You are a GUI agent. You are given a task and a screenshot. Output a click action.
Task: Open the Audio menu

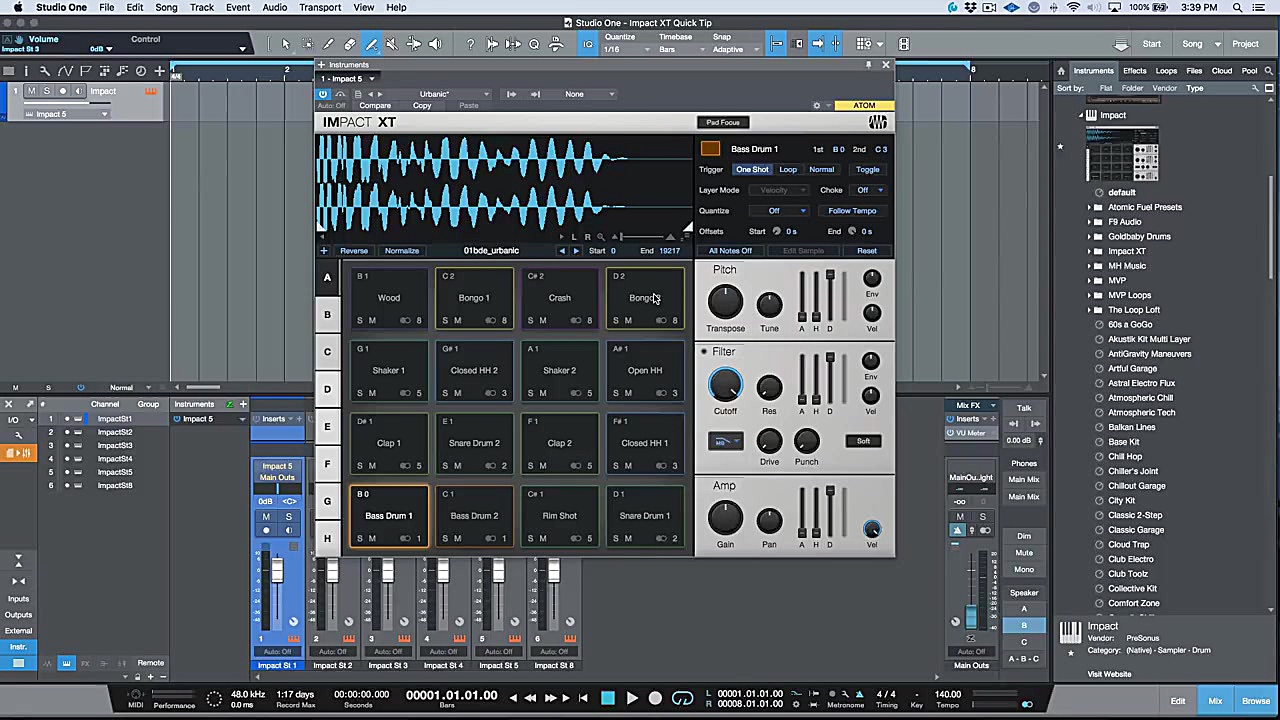(275, 7)
